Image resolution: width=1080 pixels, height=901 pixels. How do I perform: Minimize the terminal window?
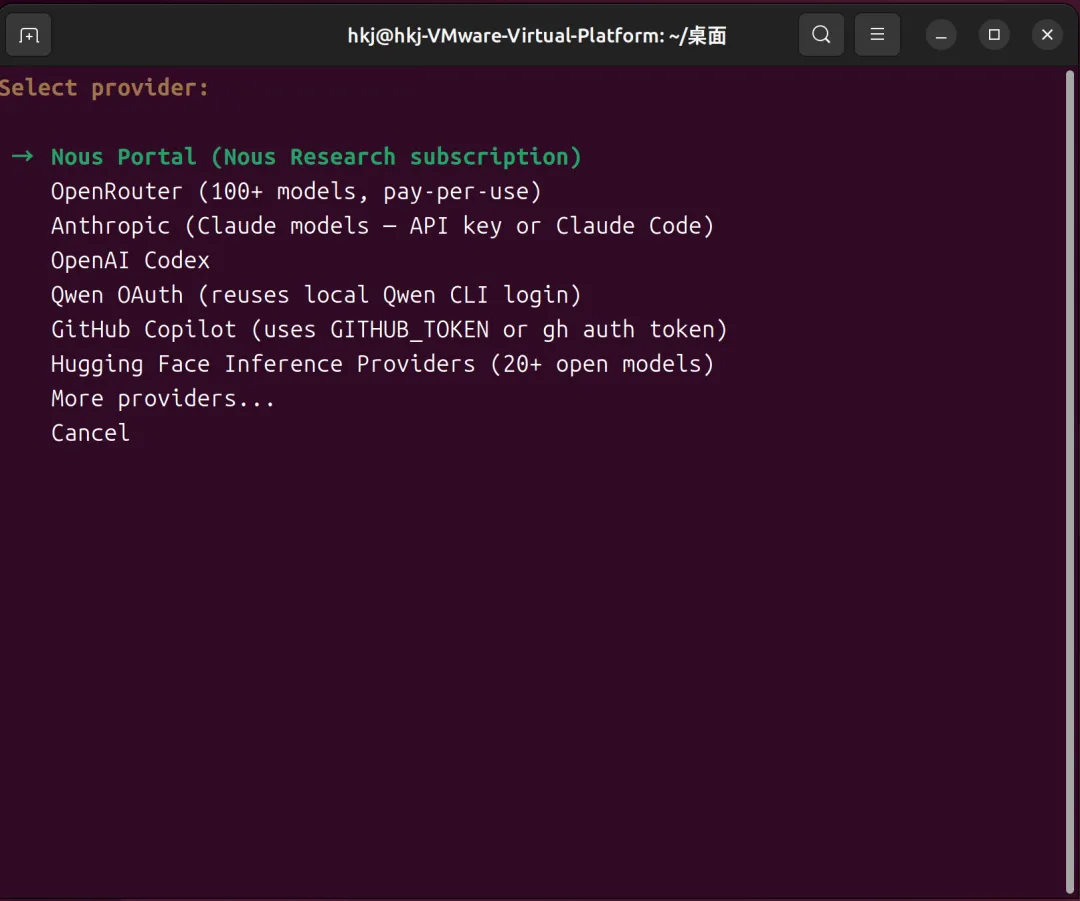941,35
